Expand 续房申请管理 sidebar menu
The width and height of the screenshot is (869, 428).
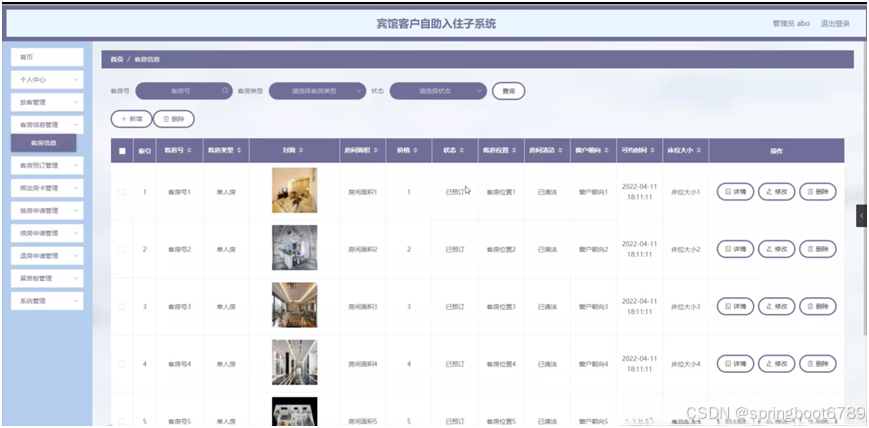(47, 233)
